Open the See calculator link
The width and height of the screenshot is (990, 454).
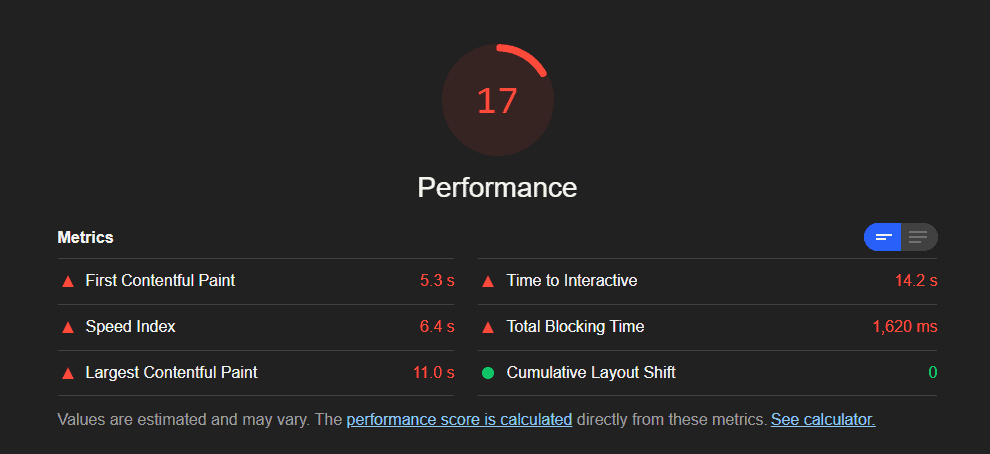823,420
